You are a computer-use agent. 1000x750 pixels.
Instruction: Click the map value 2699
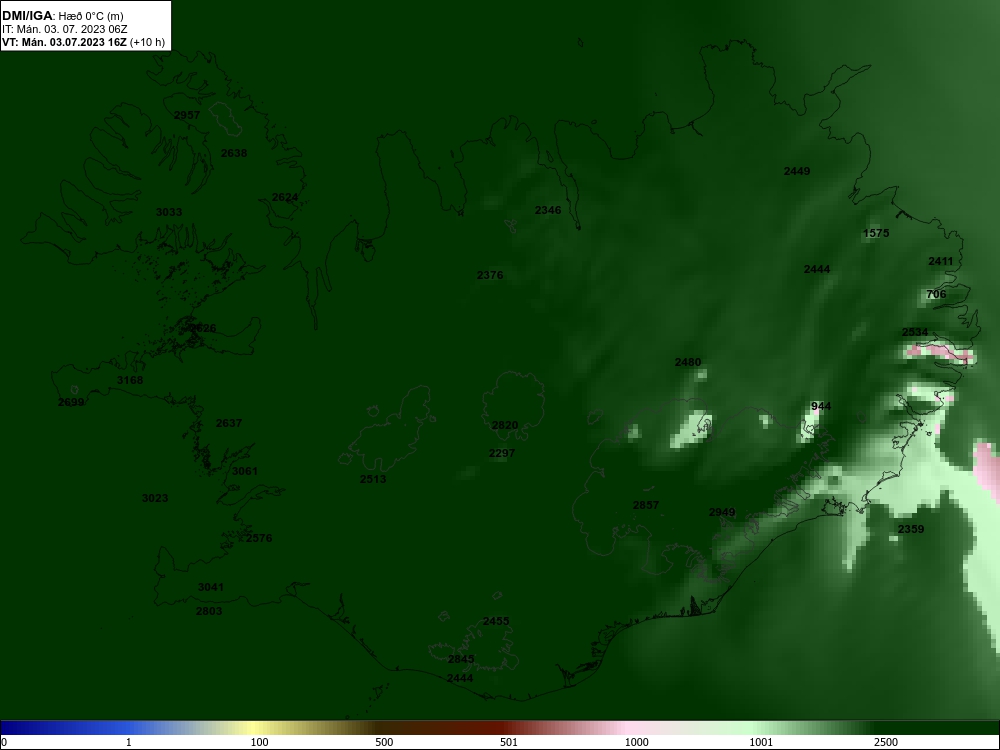point(71,402)
